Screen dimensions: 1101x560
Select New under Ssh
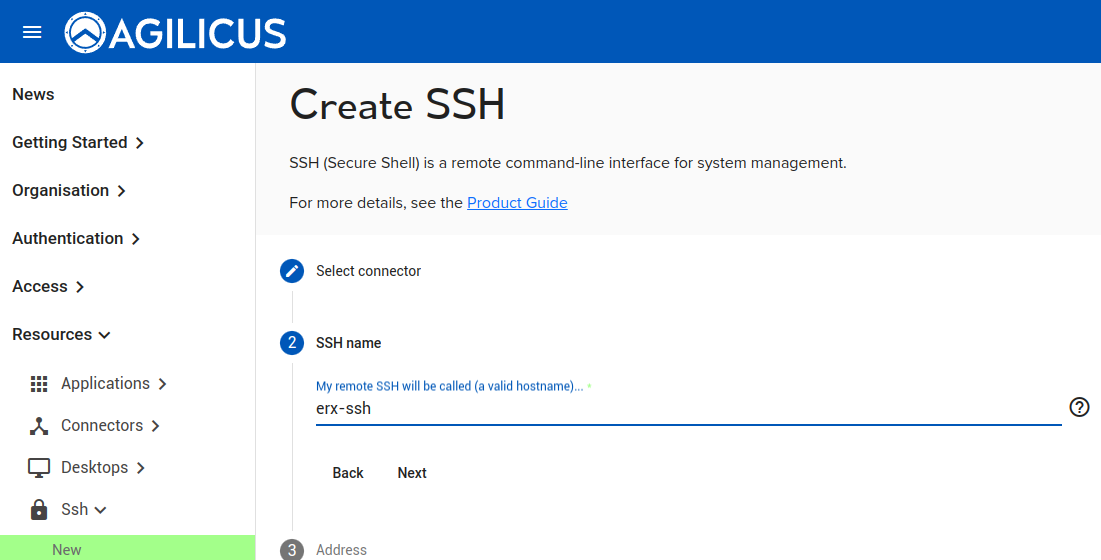67,549
